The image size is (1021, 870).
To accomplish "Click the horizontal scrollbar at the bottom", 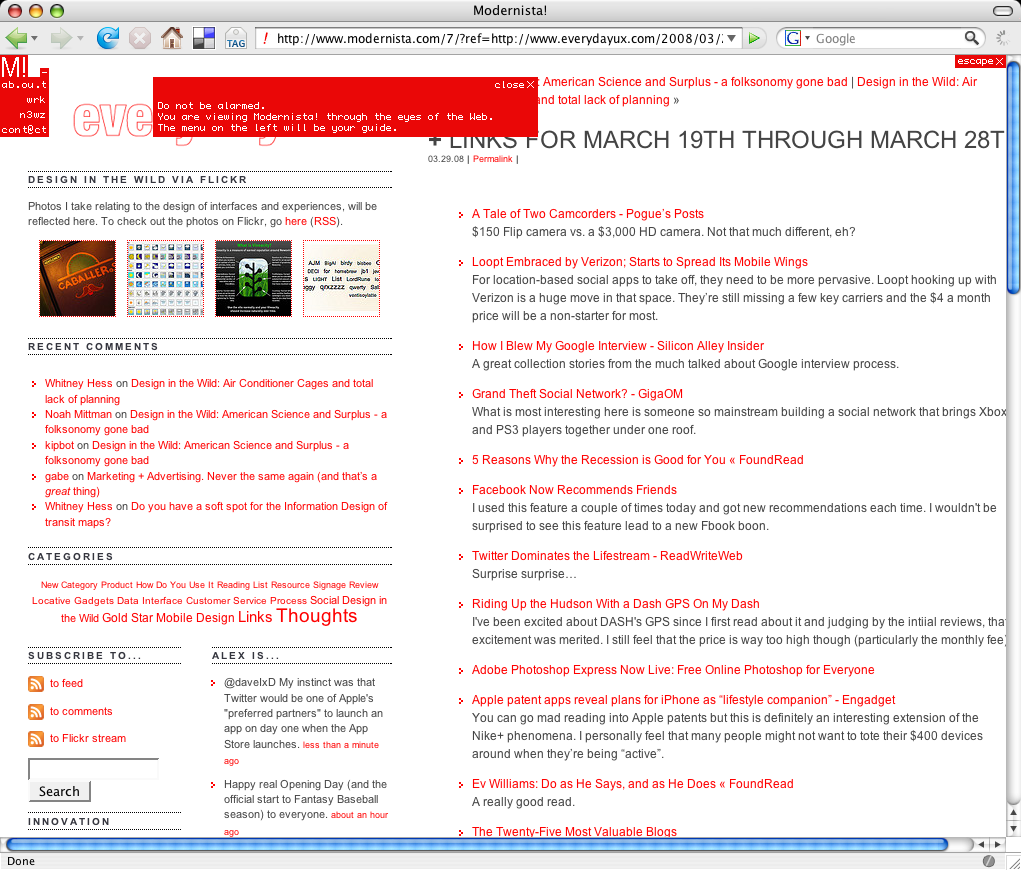I will point(477,845).
